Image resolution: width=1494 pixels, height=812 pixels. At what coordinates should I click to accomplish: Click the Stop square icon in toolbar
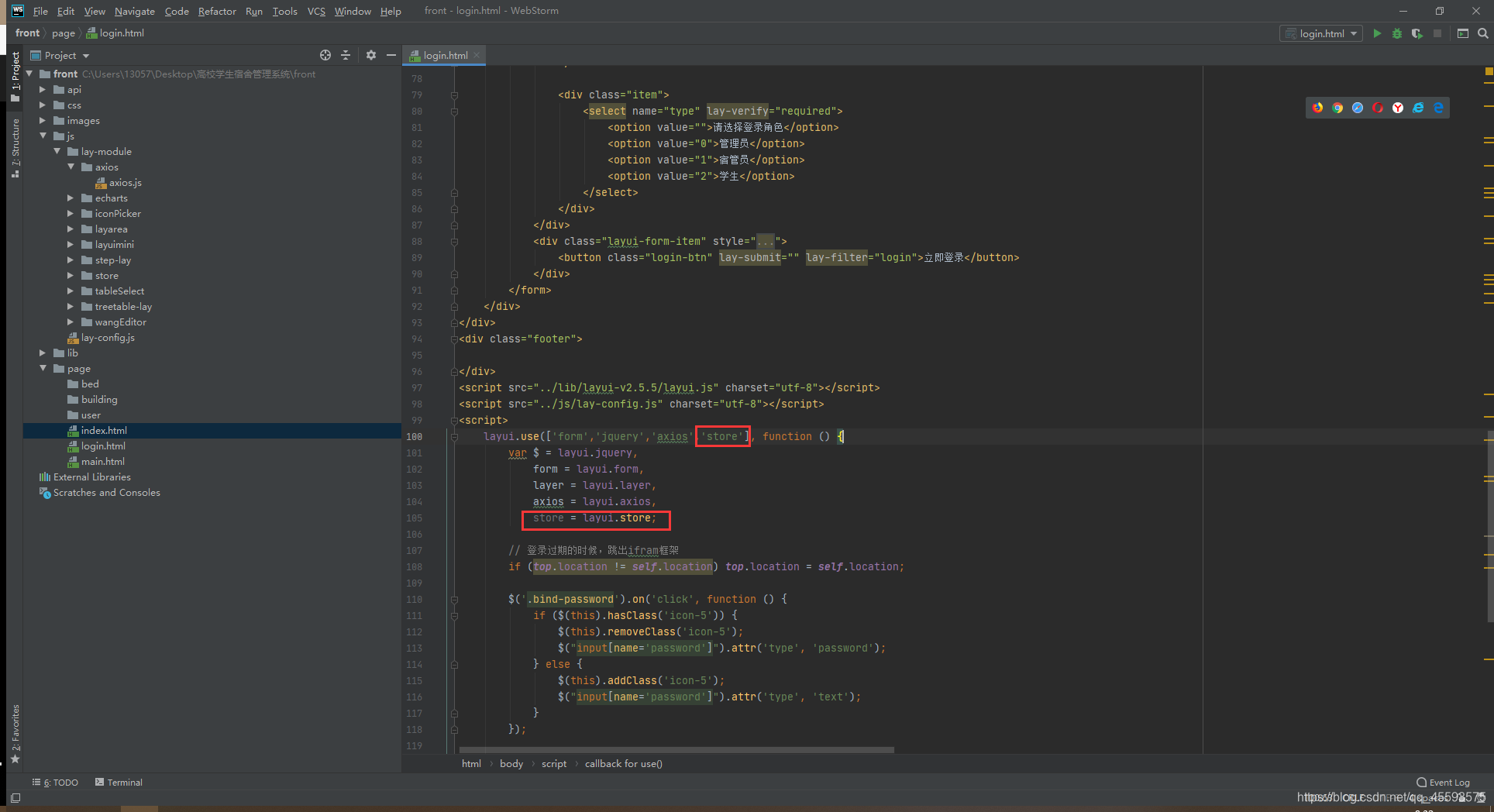point(1437,33)
